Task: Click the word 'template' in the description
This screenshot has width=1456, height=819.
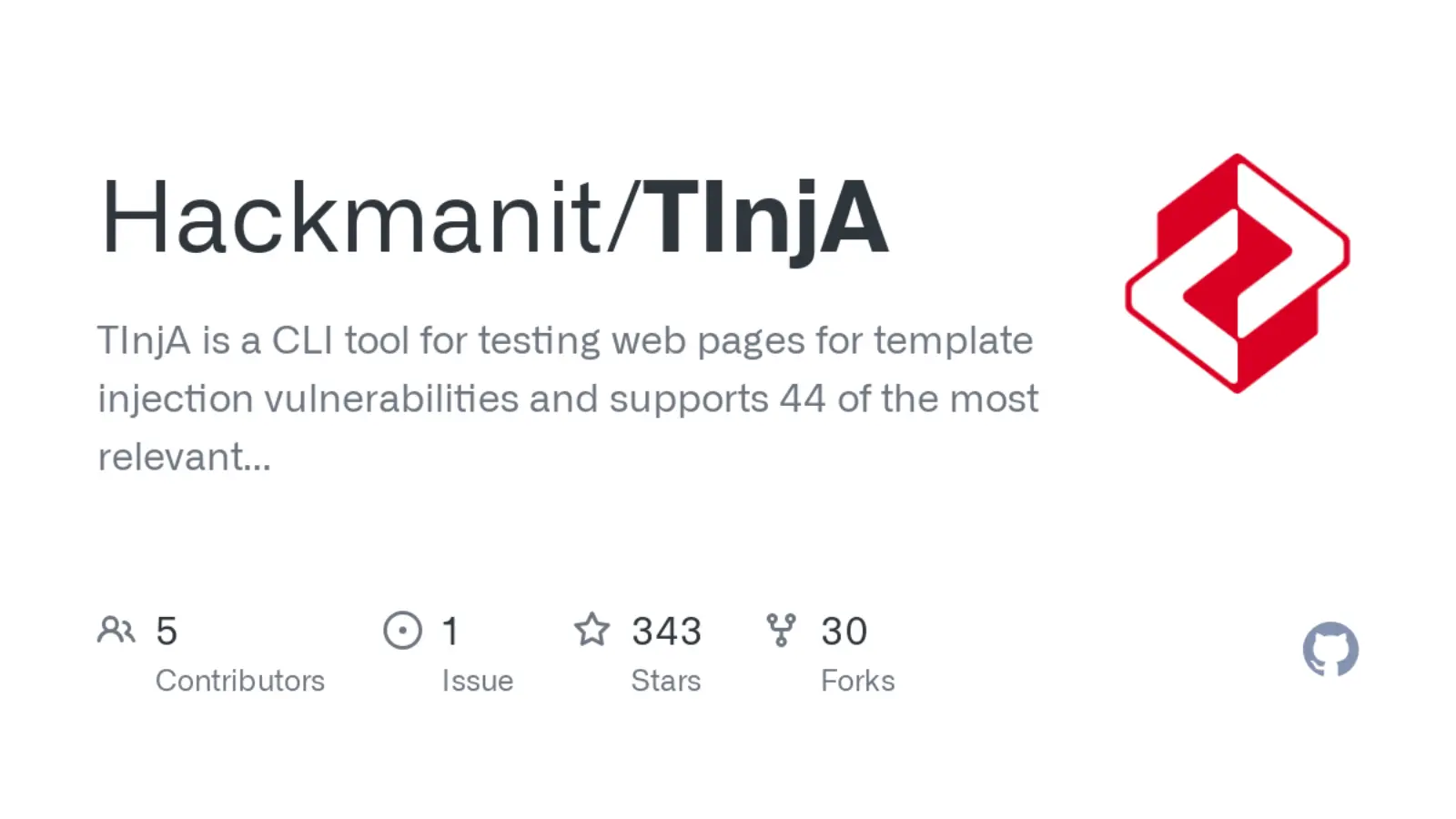Action: click(953, 341)
